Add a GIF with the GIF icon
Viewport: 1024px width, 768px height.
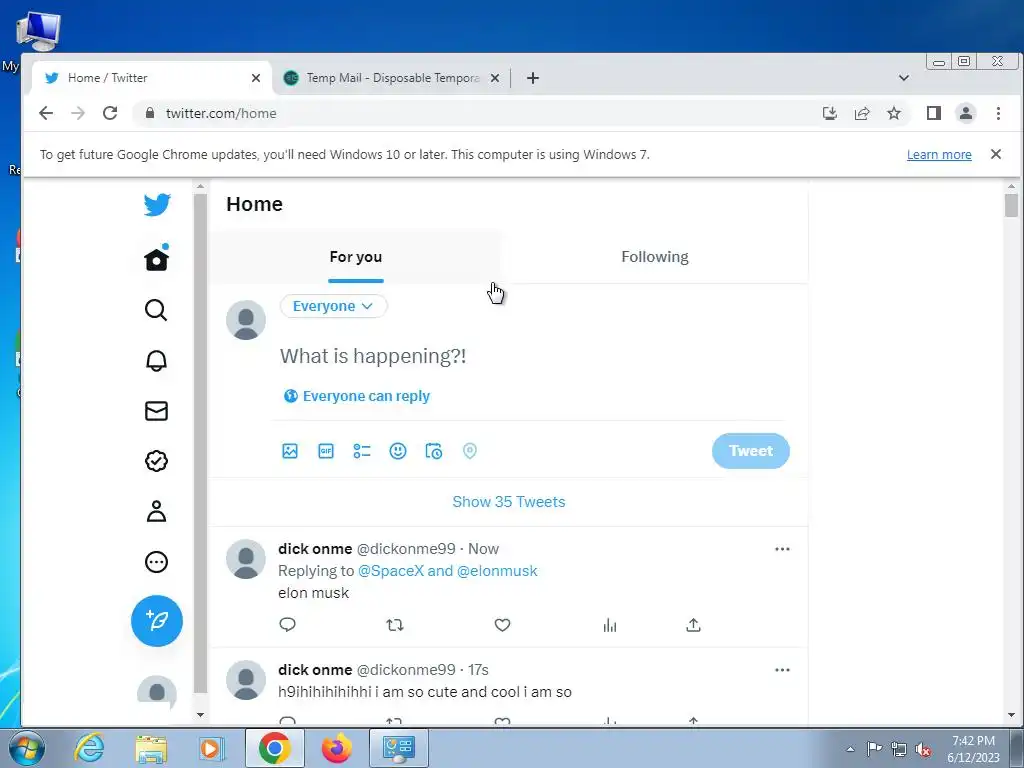click(x=326, y=451)
